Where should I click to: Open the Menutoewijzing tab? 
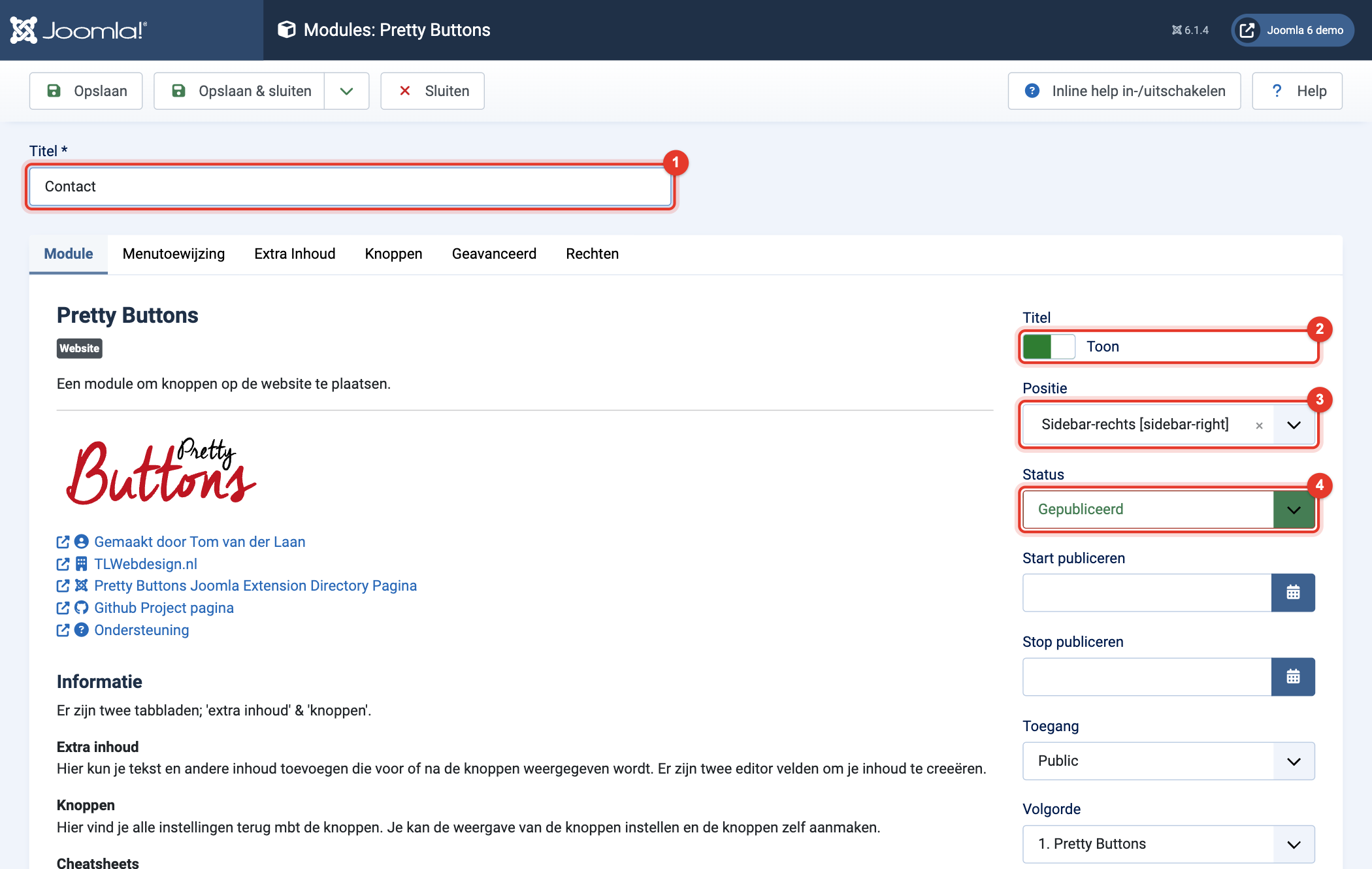174,254
